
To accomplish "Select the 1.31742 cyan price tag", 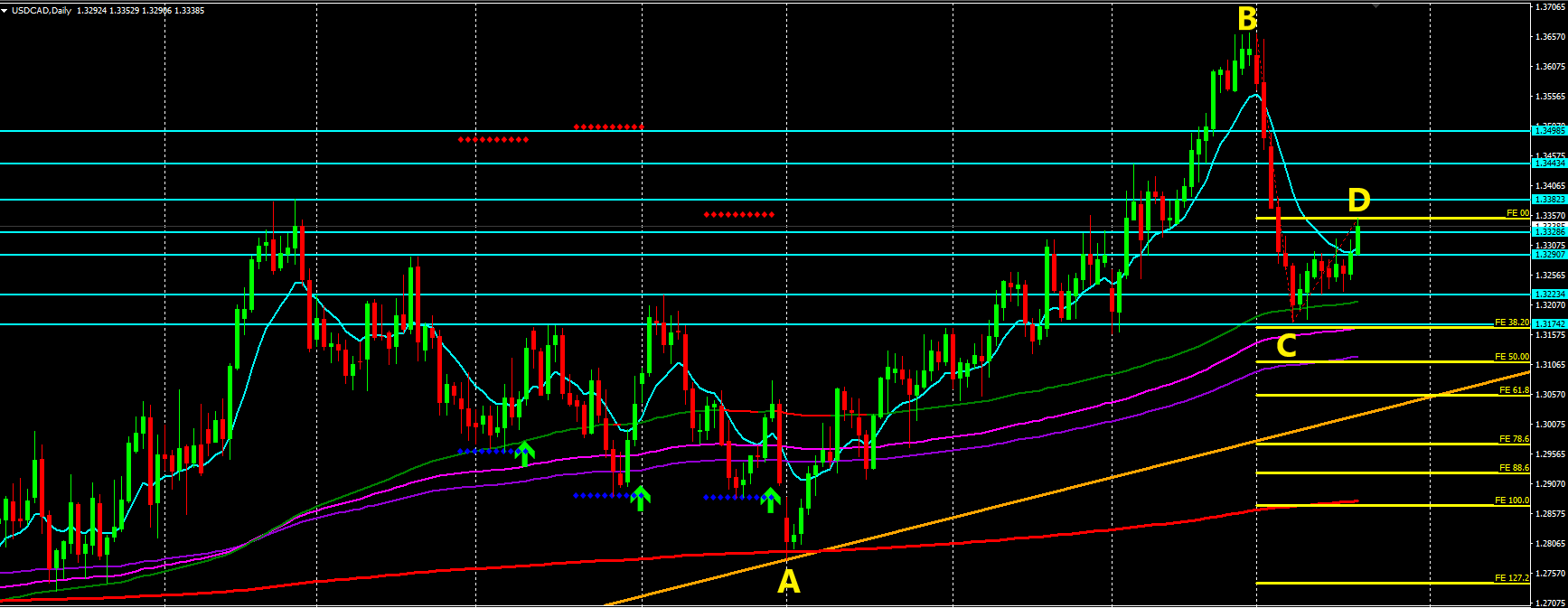I will point(1549,324).
